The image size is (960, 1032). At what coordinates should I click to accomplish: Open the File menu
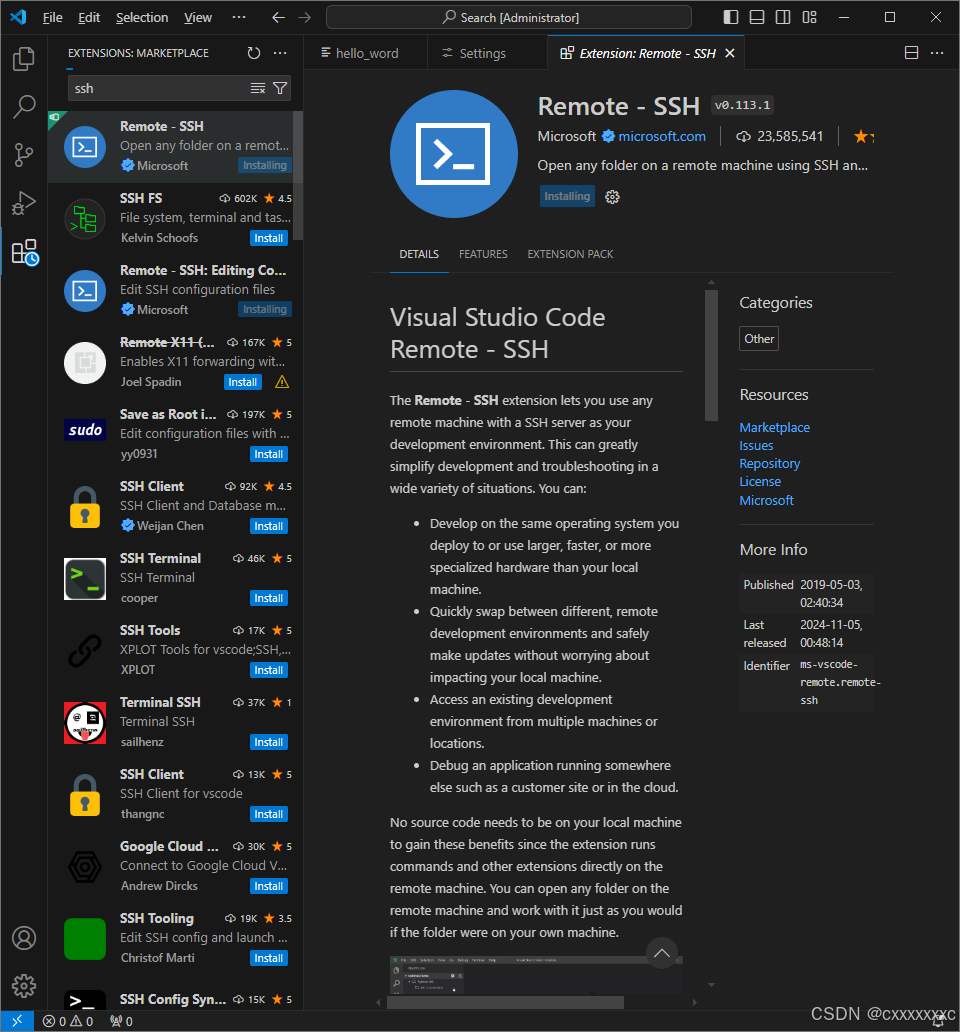tap(53, 18)
